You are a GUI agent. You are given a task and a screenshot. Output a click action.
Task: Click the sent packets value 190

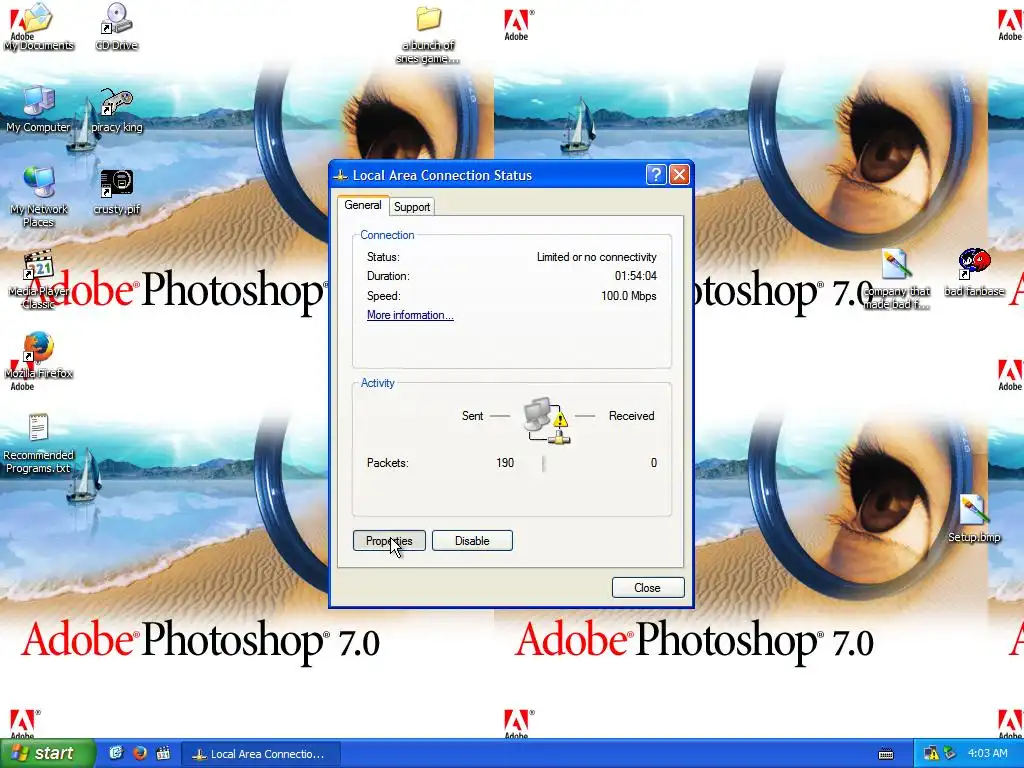coord(505,462)
